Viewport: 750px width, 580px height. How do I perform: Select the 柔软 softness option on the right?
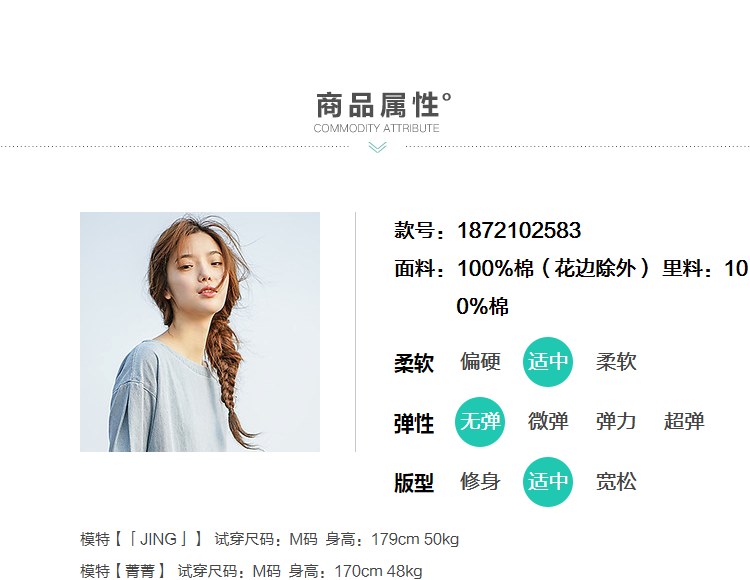pyautogui.click(x=616, y=361)
